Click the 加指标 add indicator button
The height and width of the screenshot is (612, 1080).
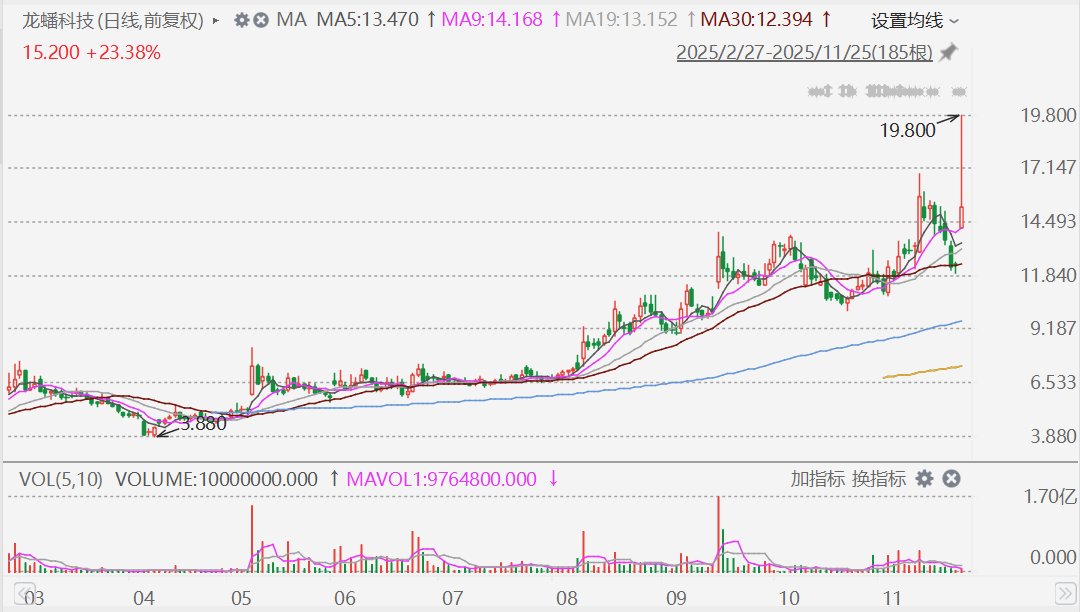817,479
